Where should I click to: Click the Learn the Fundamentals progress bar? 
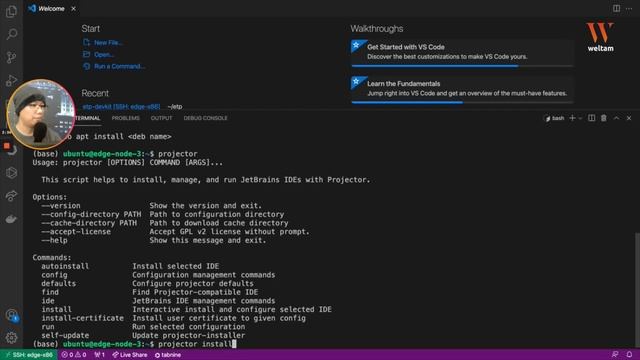462,102
